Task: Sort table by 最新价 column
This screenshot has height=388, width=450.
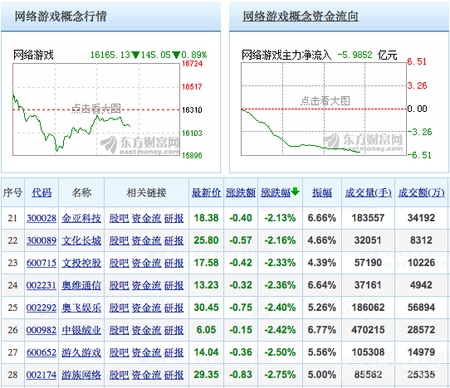Action: pyautogui.click(x=206, y=192)
